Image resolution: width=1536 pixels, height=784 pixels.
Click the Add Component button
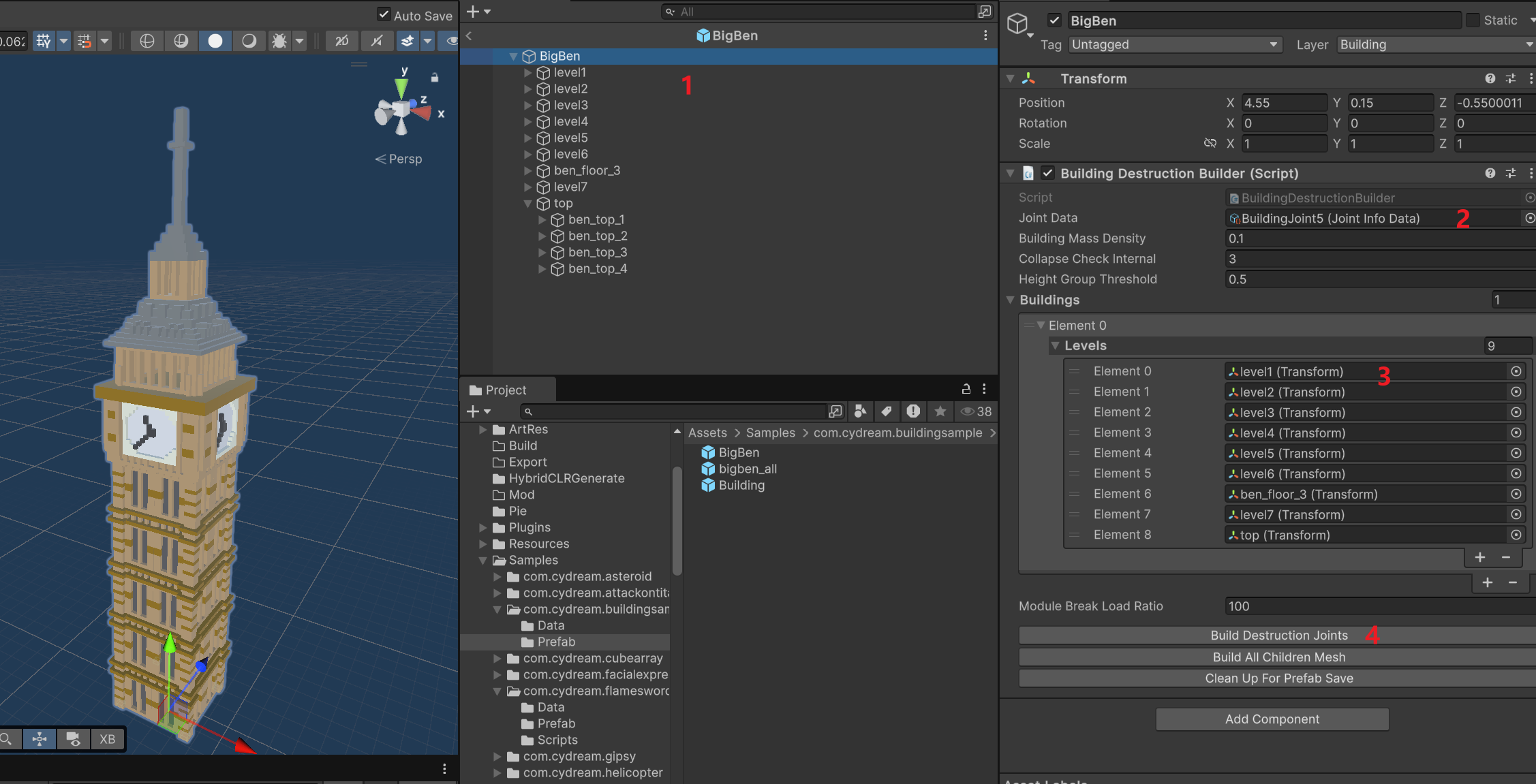click(1272, 719)
